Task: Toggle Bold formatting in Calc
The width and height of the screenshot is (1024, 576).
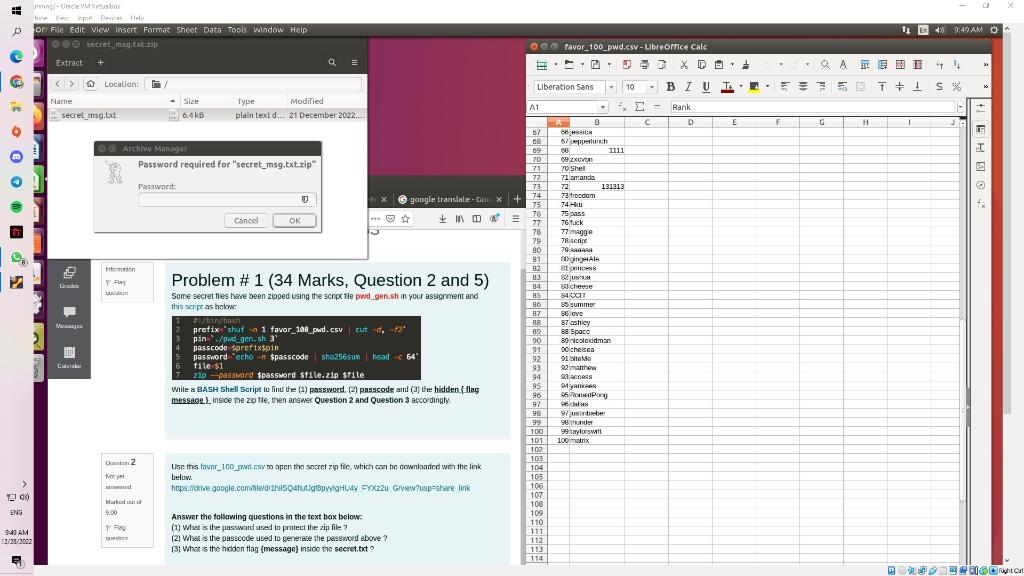Action: click(x=671, y=87)
